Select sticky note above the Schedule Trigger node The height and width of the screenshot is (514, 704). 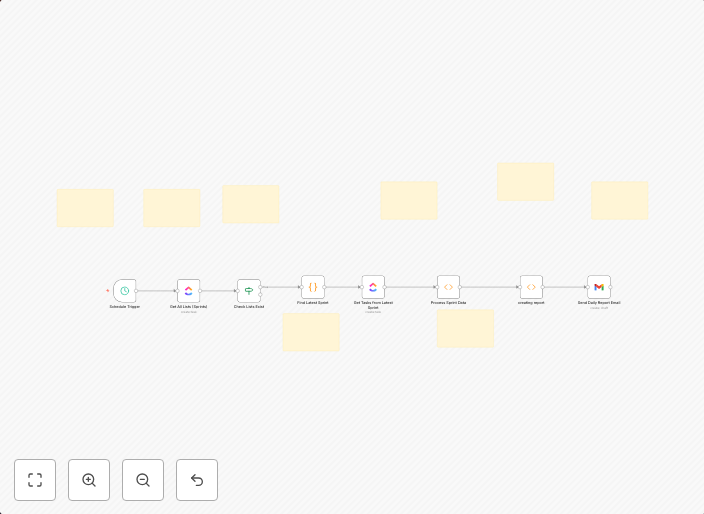pos(85,208)
